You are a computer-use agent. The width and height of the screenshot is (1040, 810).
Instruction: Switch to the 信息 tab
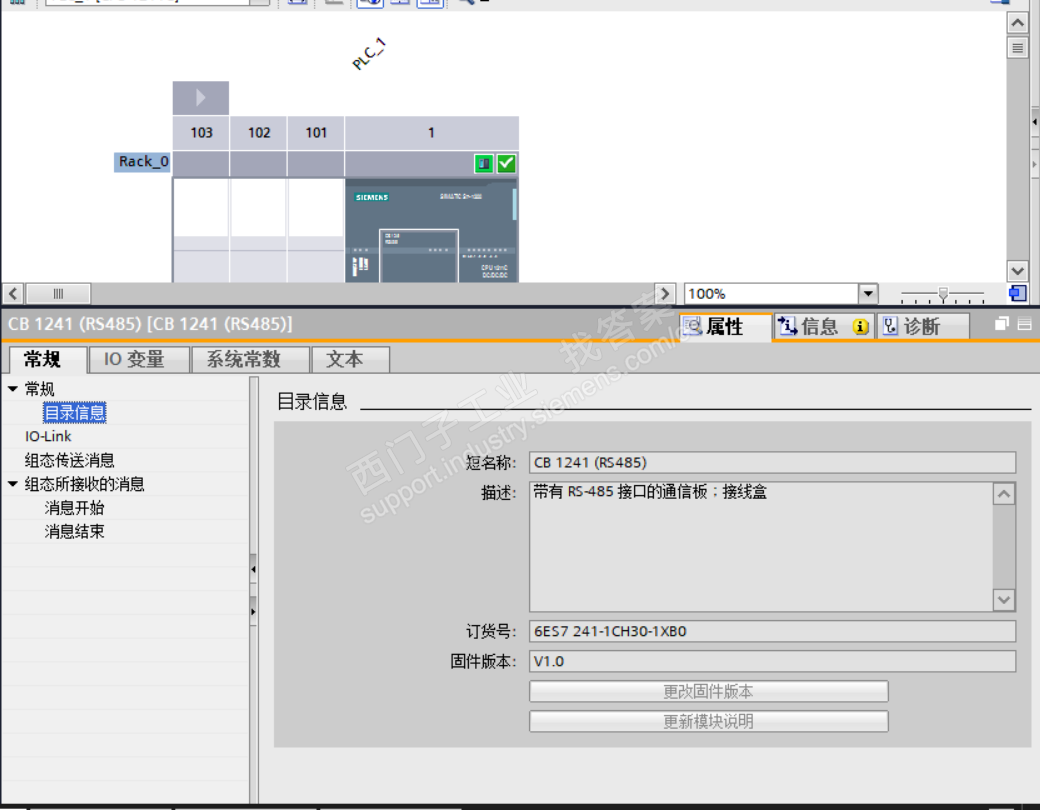(x=824, y=326)
